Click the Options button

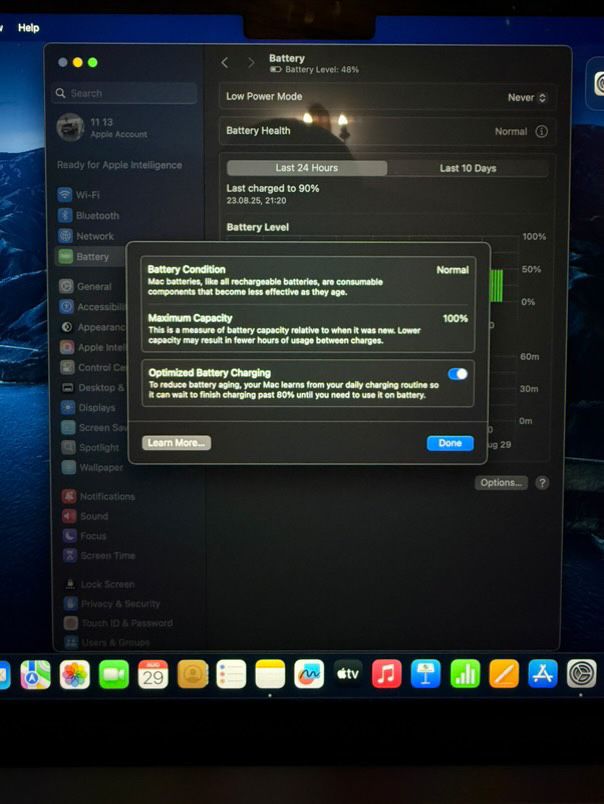click(x=501, y=483)
